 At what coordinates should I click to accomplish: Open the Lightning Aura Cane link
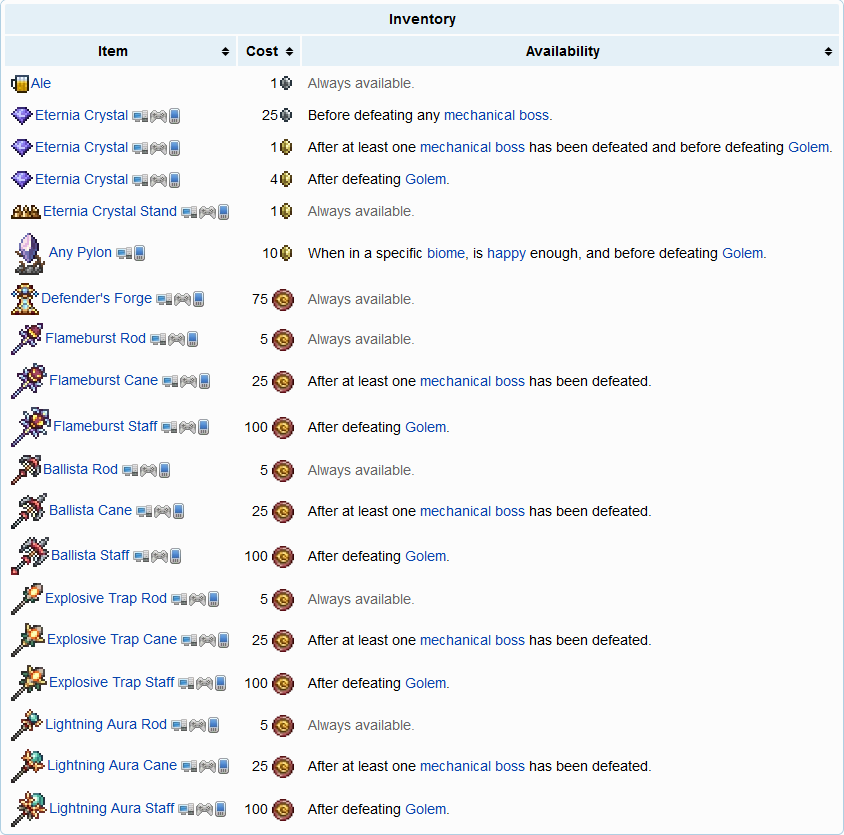[x=112, y=766]
